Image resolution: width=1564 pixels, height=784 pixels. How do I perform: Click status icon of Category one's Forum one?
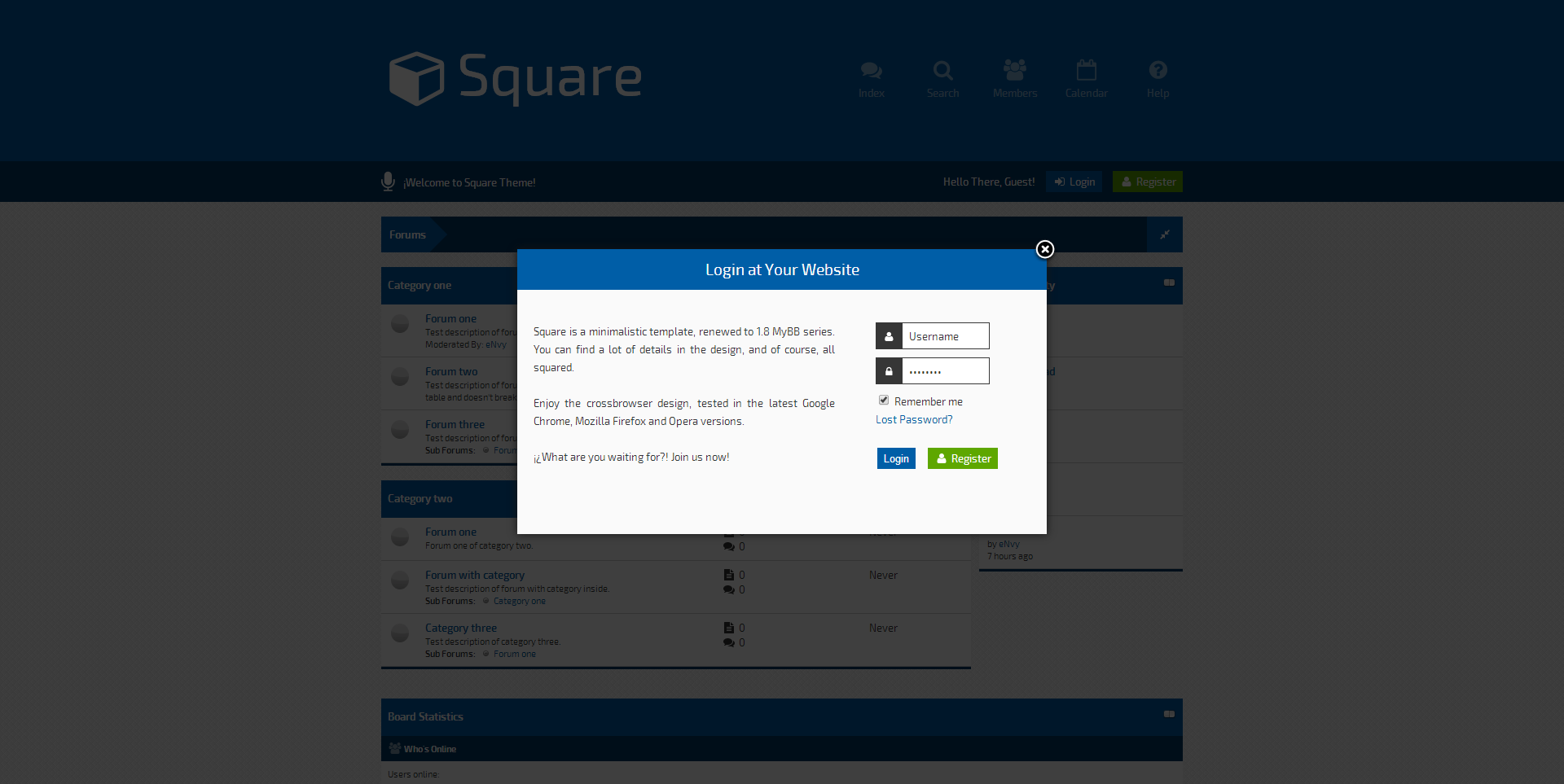(400, 323)
